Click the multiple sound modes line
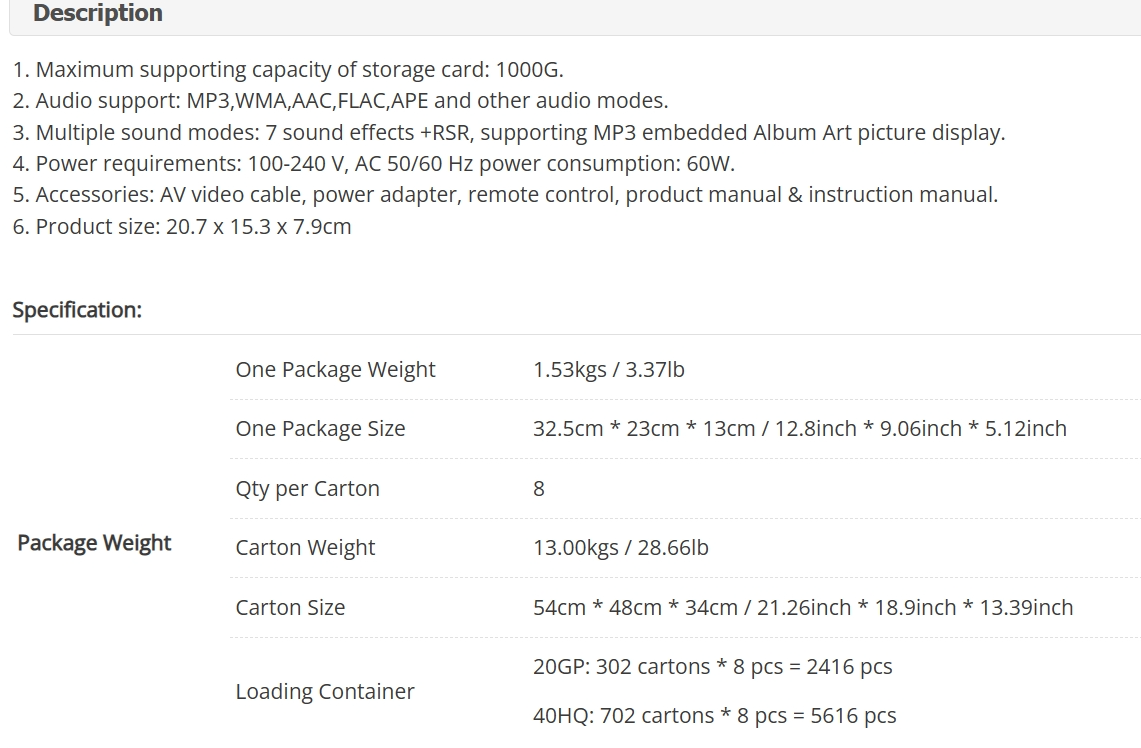This screenshot has width=1141, height=748. point(509,132)
